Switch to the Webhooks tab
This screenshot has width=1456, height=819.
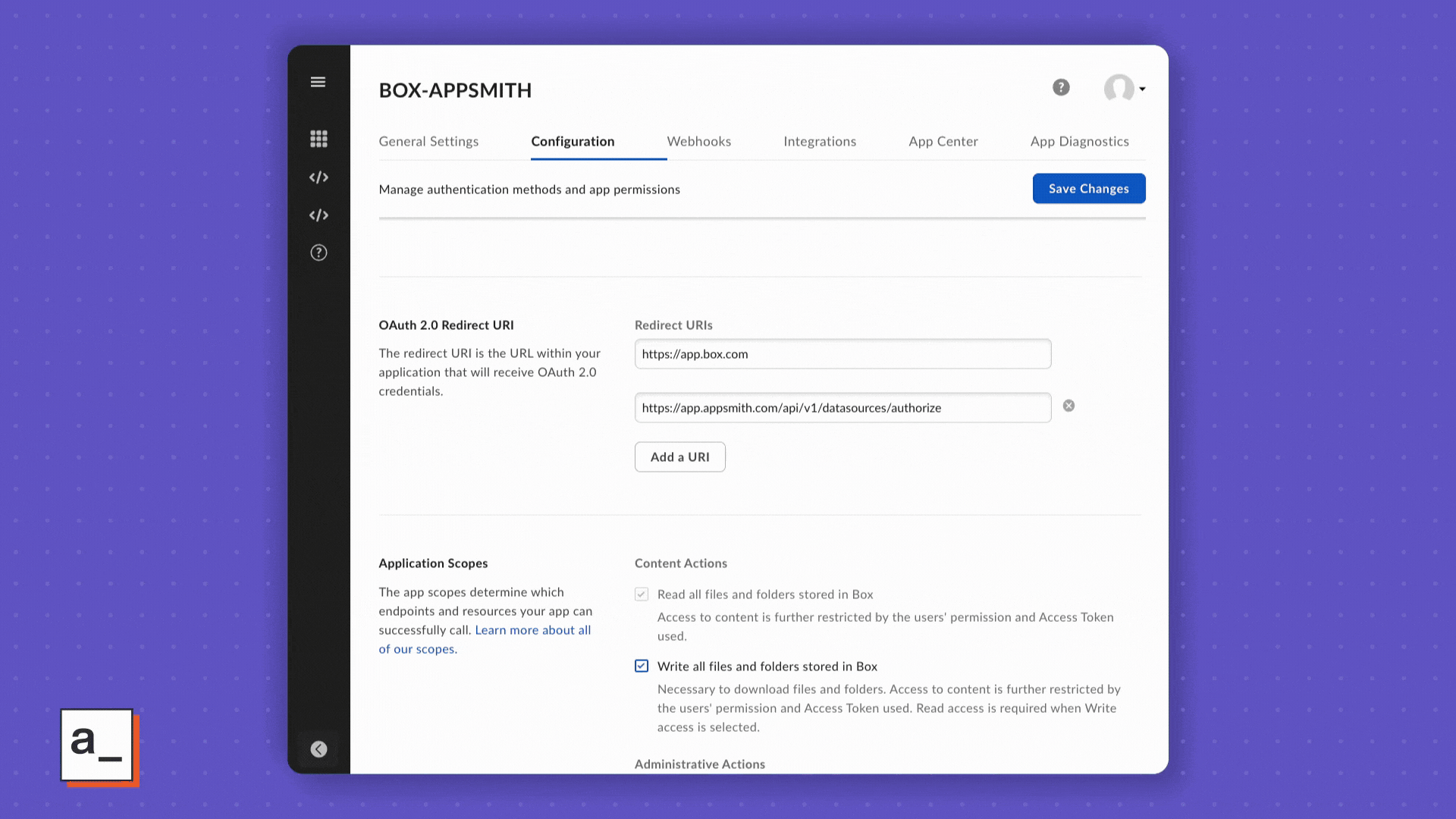coord(698,142)
